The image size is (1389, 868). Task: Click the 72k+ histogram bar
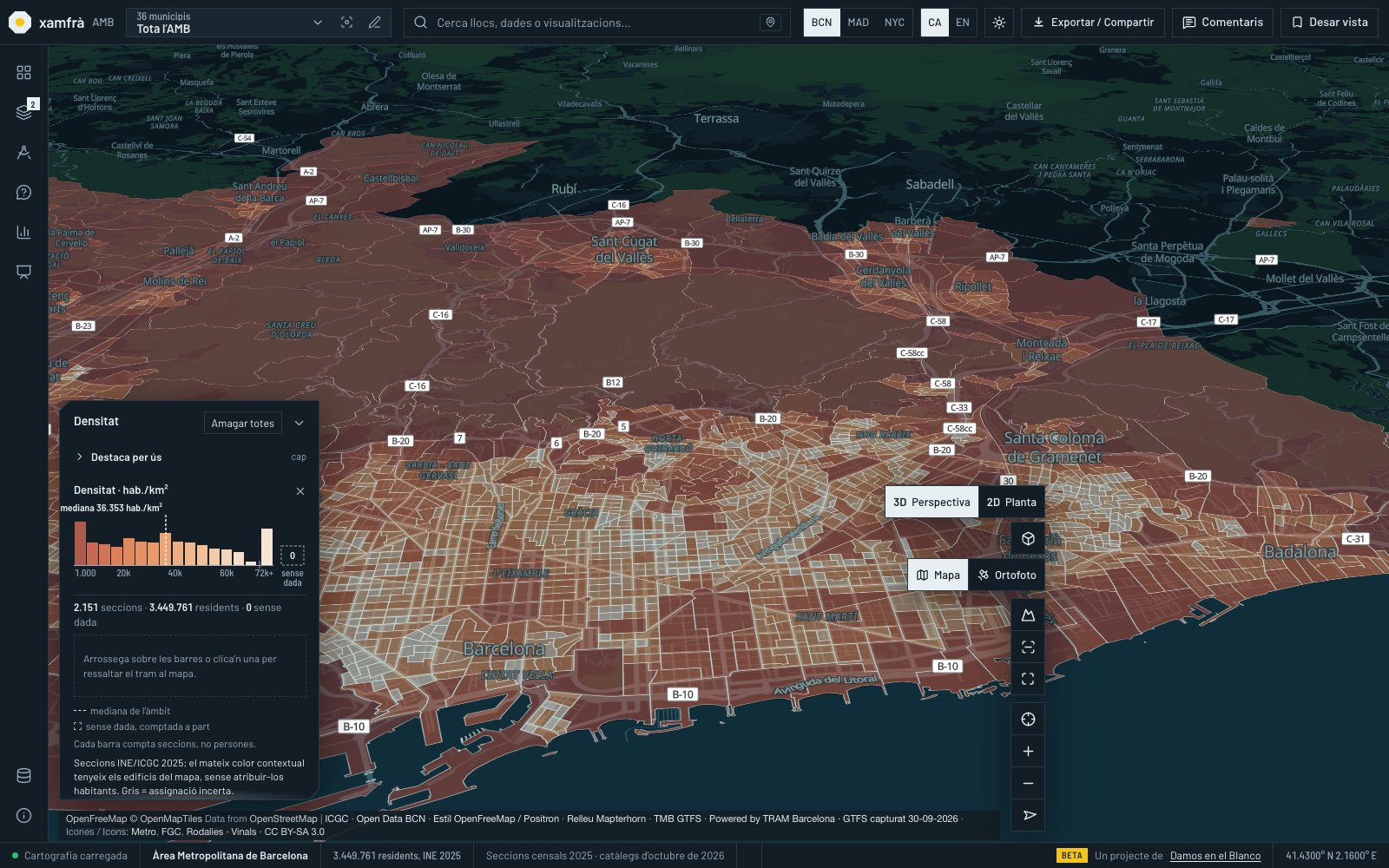[x=267, y=547]
